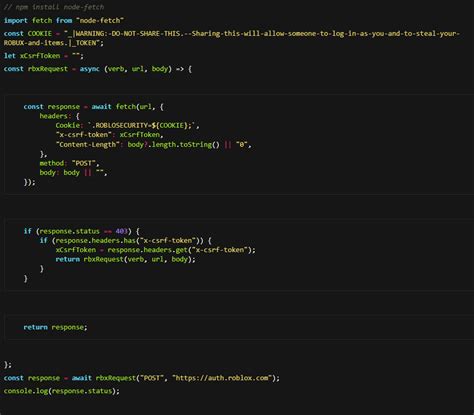The width and height of the screenshot is (474, 415).
Task: Click the "Content-Length" header key
Action: (87, 145)
